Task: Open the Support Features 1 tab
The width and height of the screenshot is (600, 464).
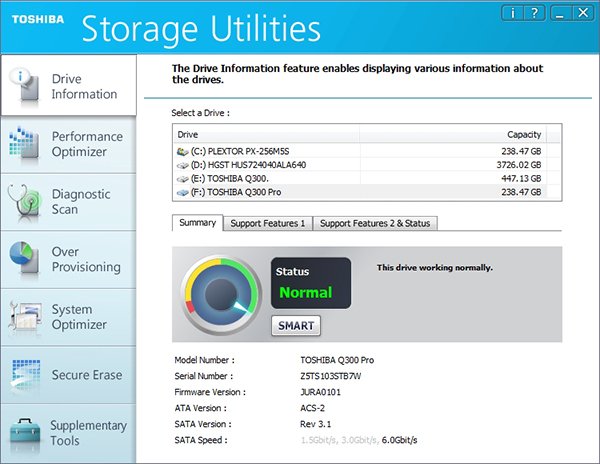Action: coord(268,223)
